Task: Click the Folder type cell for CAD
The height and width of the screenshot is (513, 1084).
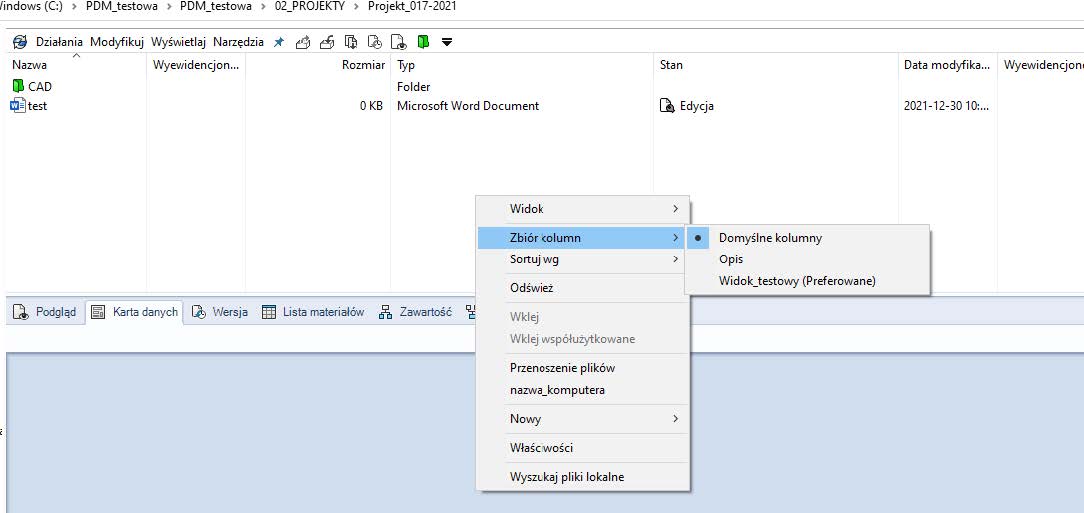Action: pyautogui.click(x=413, y=86)
